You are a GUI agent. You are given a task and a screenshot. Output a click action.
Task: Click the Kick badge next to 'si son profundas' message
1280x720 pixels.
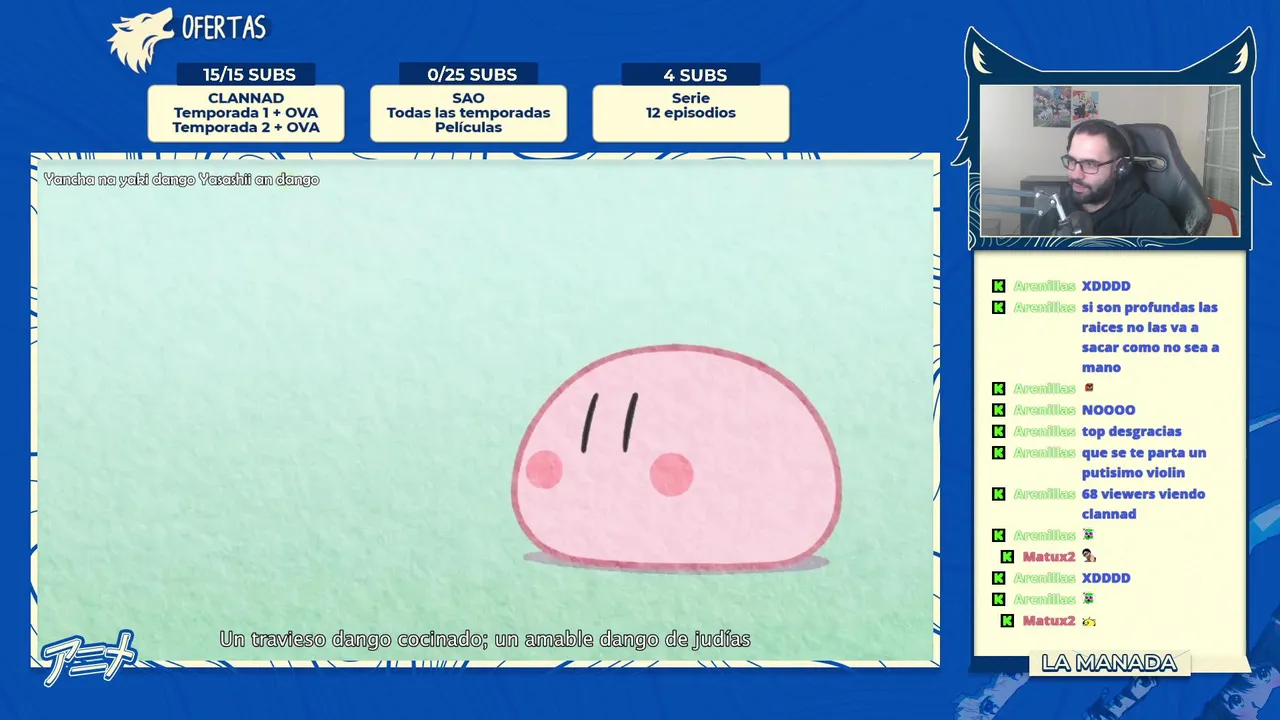pos(998,307)
